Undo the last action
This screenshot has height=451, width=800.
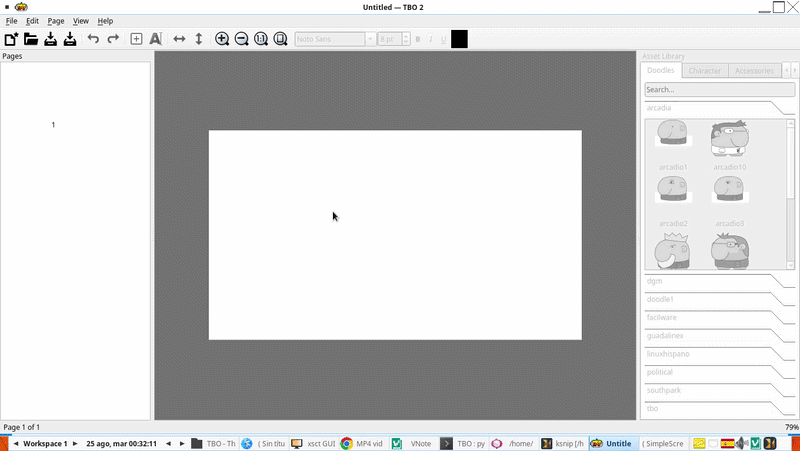[93, 39]
